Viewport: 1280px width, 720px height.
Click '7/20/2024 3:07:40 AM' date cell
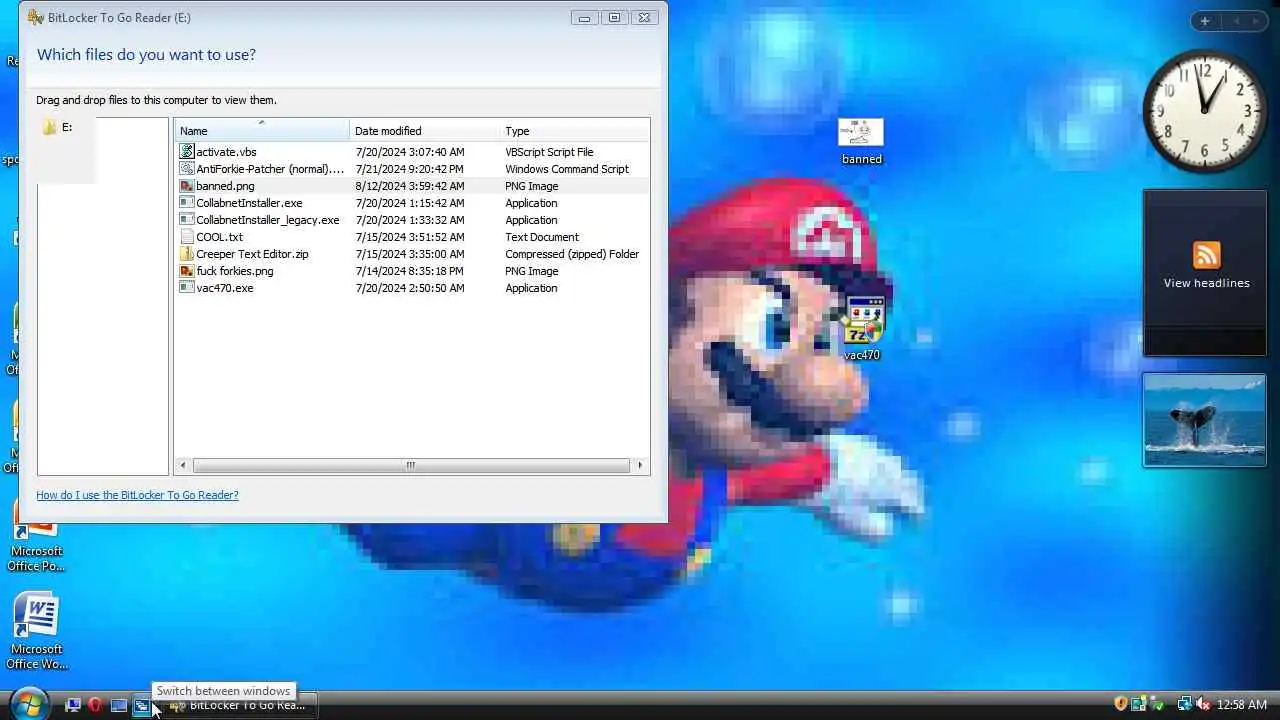click(x=410, y=152)
